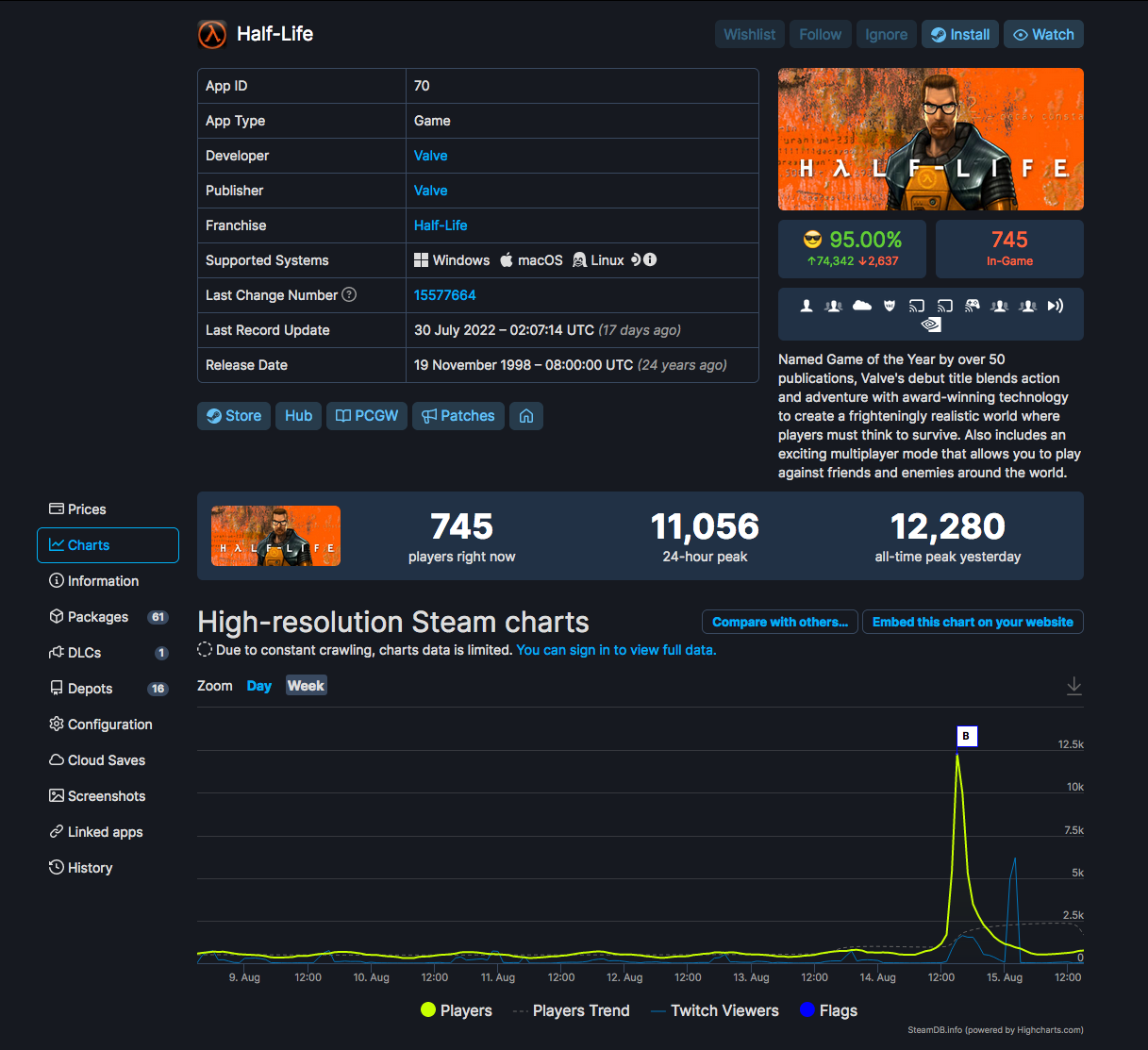This screenshot has height=1050, width=1148.
Task: Click flag B marker on the chart
Action: [966, 736]
